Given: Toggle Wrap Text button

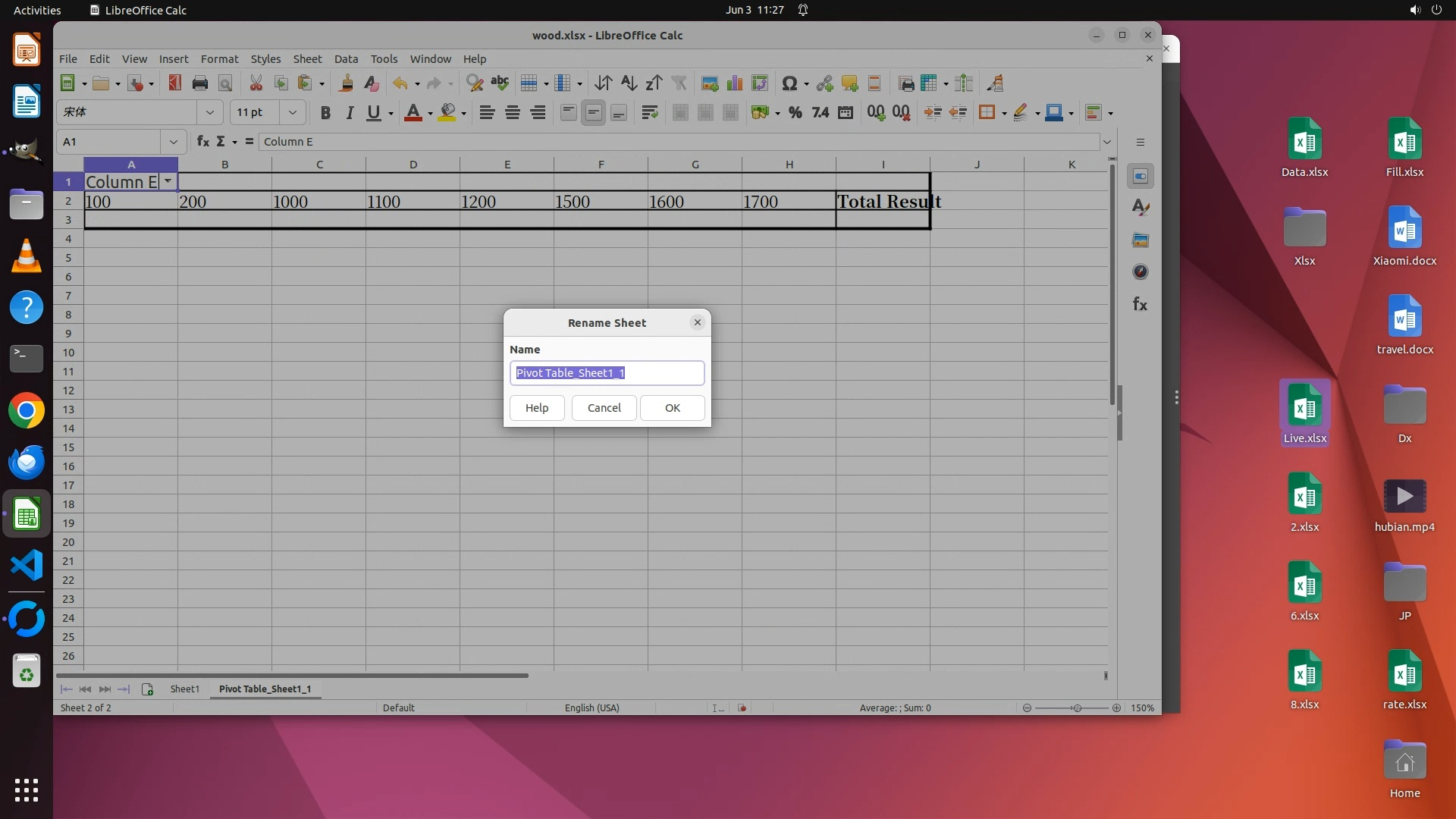Looking at the screenshot, I should click(x=649, y=113).
